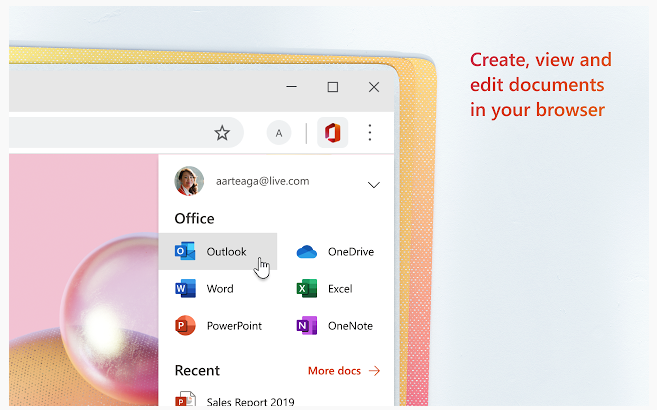This screenshot has width=657, height=410.
Task: Open the browser three-dot menu
Action: point(370,133)
